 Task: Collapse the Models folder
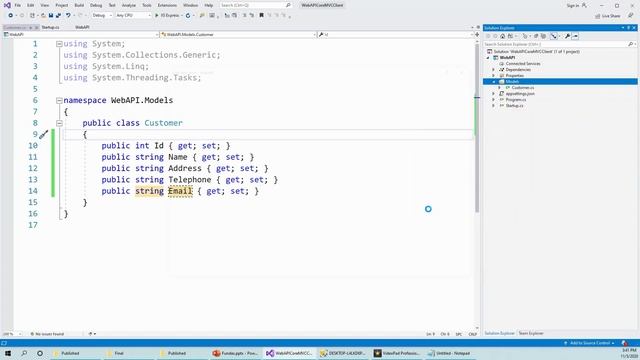(493, 82)
